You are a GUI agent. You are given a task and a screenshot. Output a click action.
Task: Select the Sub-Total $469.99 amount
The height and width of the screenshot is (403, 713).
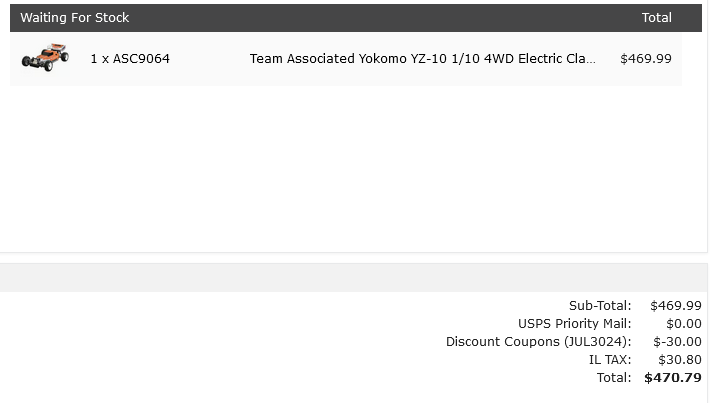(x=676, y=305)
